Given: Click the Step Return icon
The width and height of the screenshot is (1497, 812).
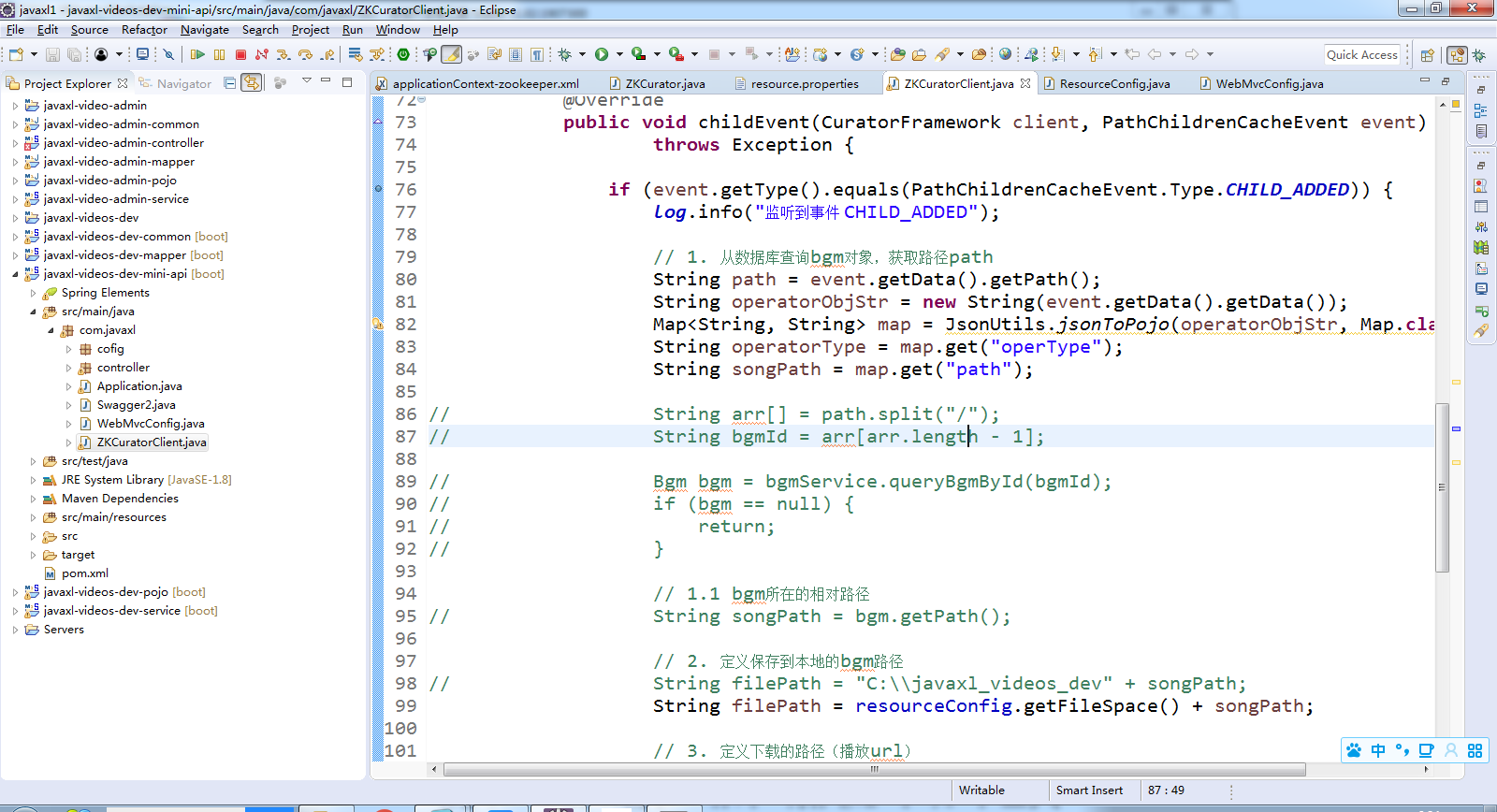Looking at the screenshot, I should (x=327, y=54).
